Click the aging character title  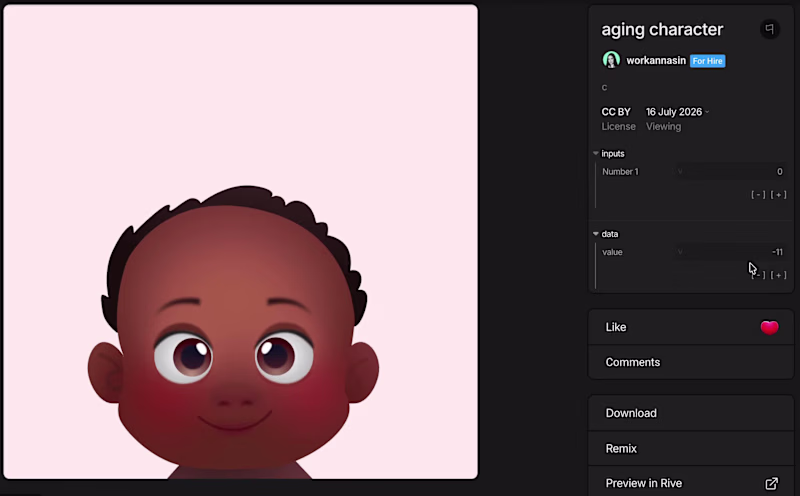pos(662,30)
